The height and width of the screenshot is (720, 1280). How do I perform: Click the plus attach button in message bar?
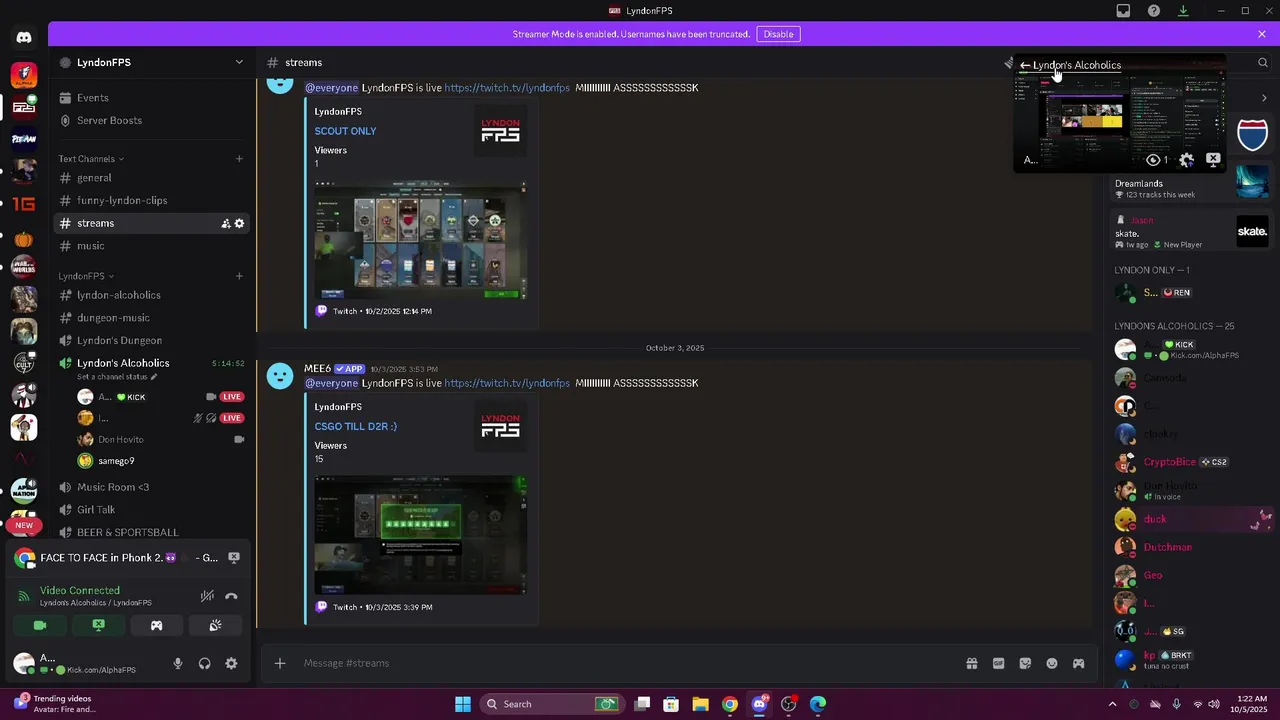click(280, 663)
